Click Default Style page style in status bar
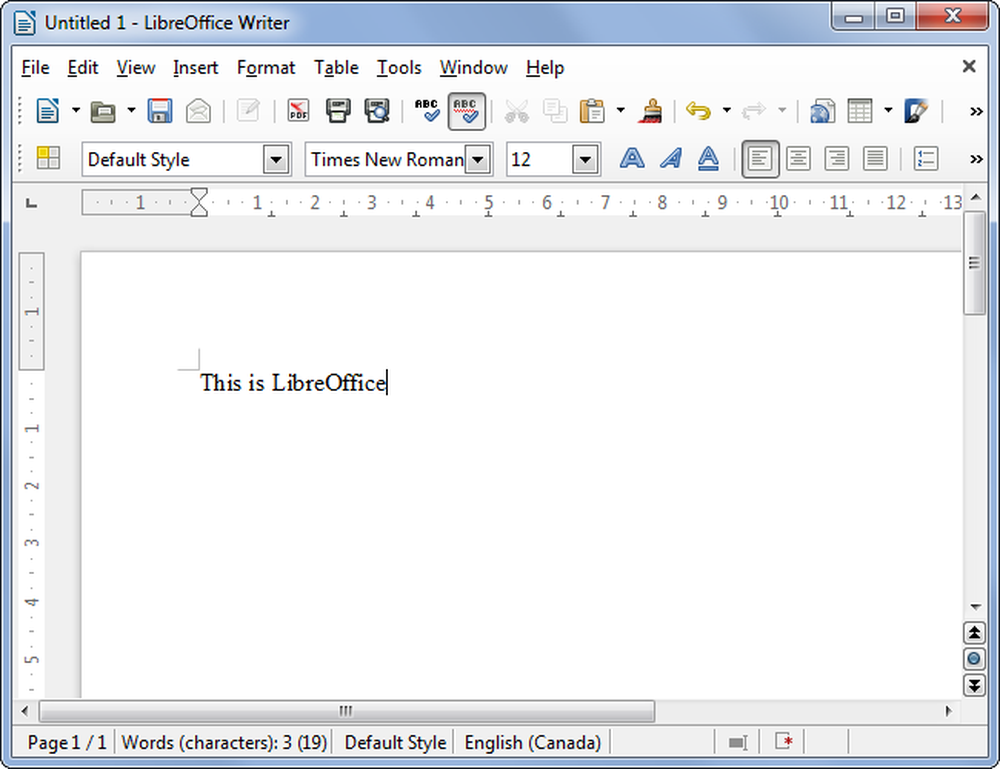 tap(395, 743)
